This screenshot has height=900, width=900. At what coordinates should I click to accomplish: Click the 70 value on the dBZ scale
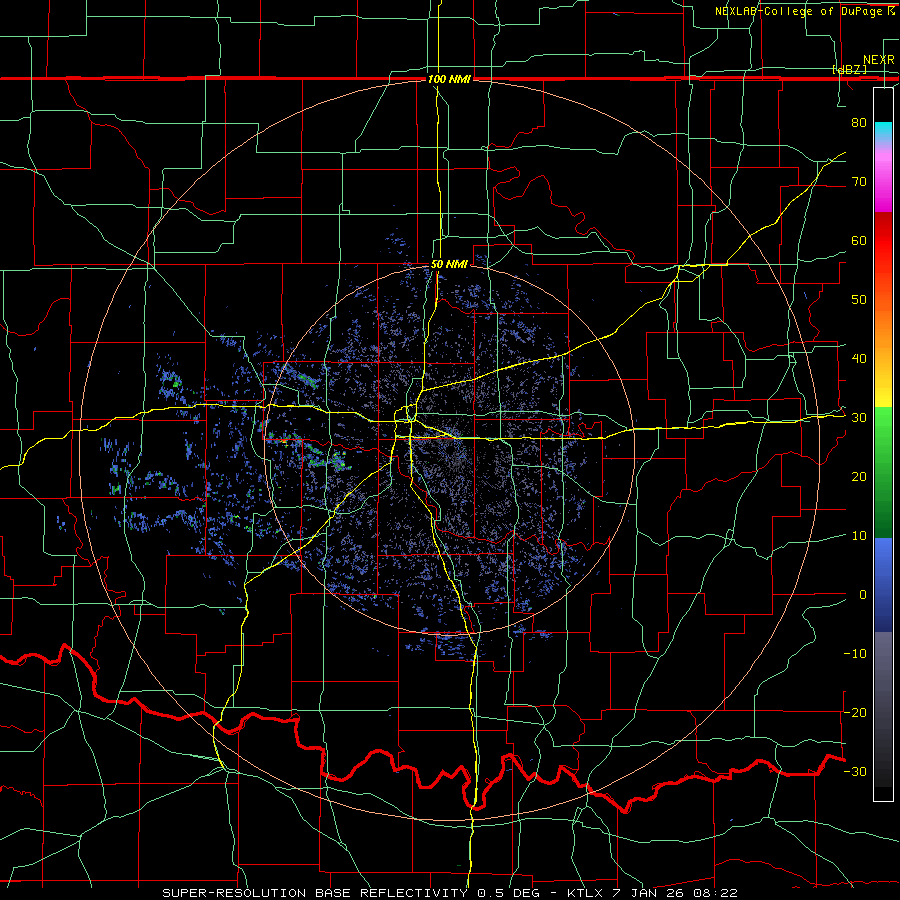pos(859,181)
